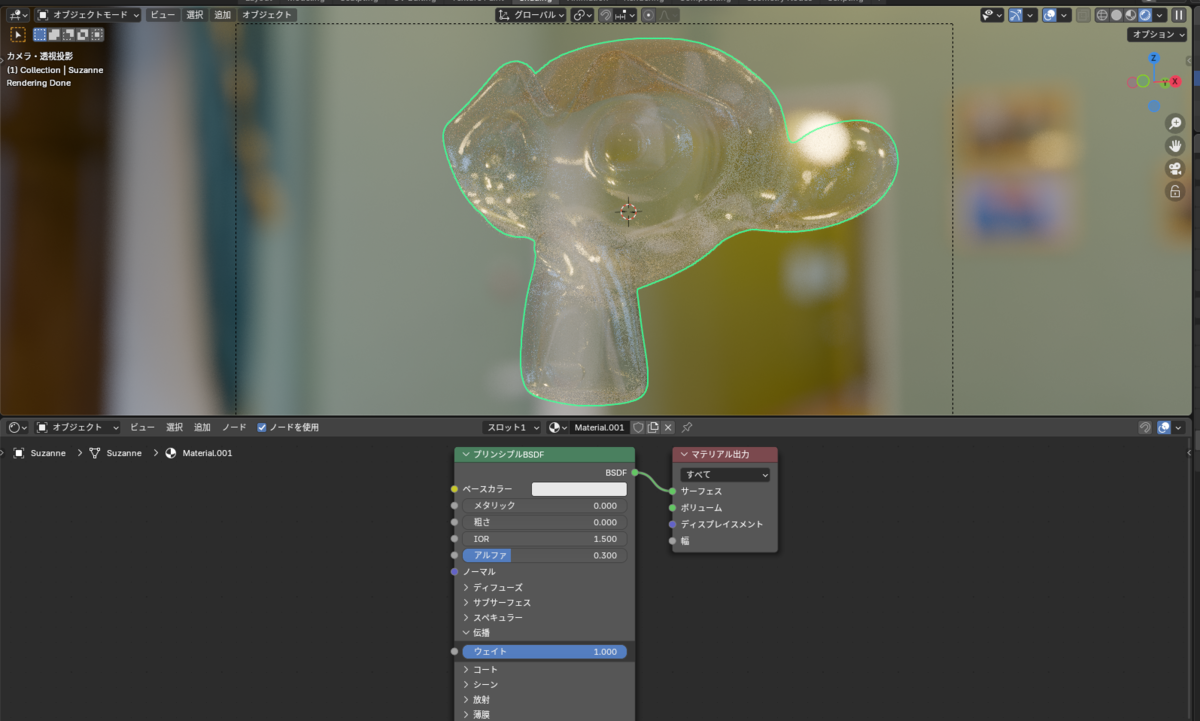This screenshot has width=1200, height=721.
Task: Unlink Material.001 with the X icon
Action: pos(668,427)
